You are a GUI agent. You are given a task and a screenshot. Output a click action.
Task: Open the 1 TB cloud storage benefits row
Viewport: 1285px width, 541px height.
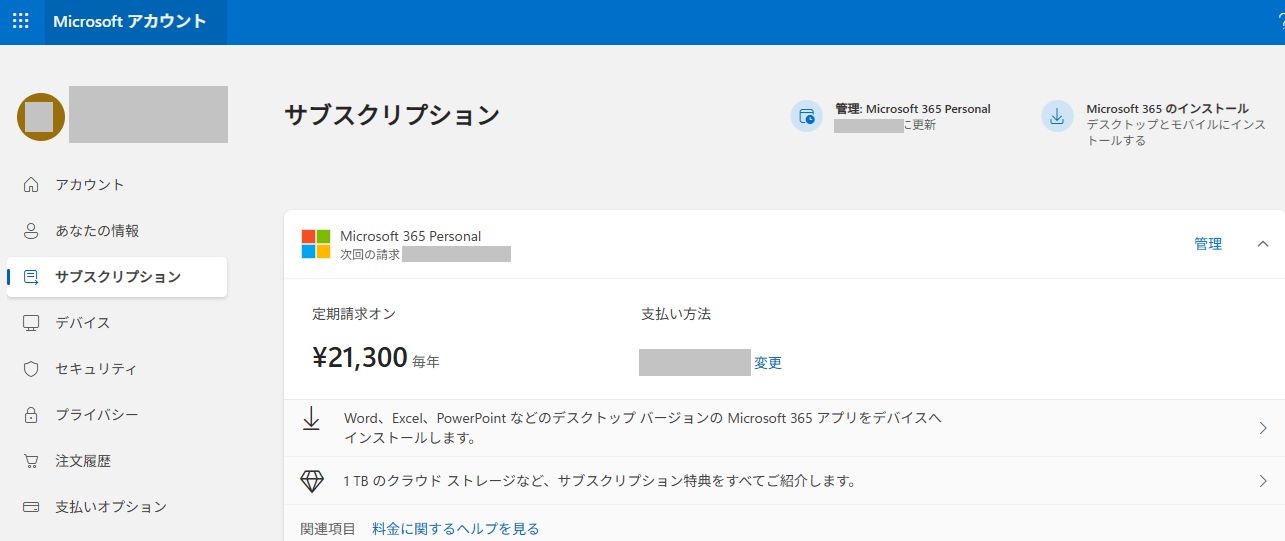tap(784, 481)
